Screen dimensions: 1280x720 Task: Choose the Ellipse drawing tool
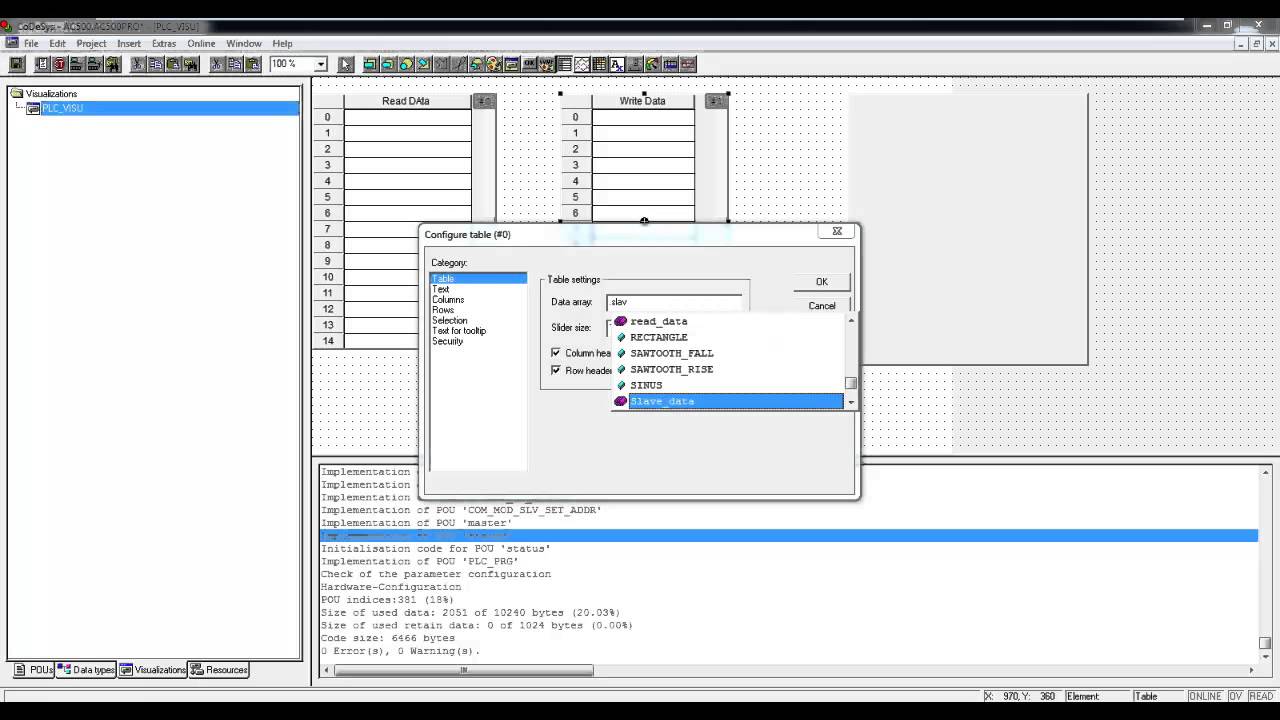pyautogui.click(x=406, y=64)
